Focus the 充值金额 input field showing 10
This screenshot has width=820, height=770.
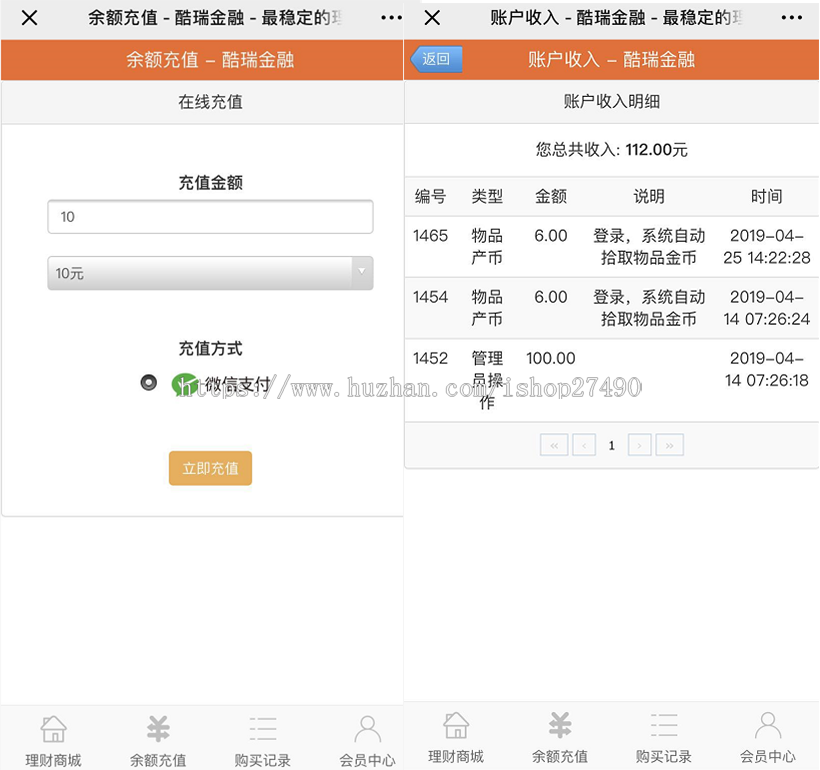[210, 217]
